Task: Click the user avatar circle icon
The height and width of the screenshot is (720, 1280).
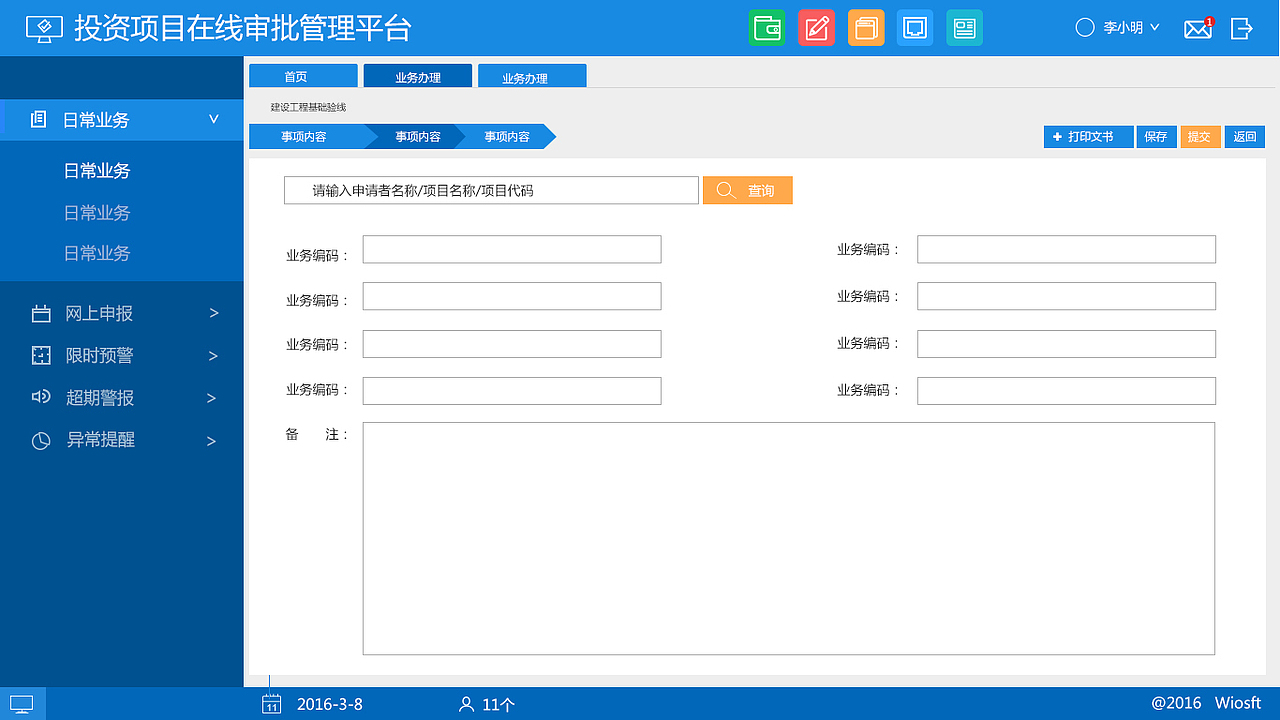Action: 1085,28
